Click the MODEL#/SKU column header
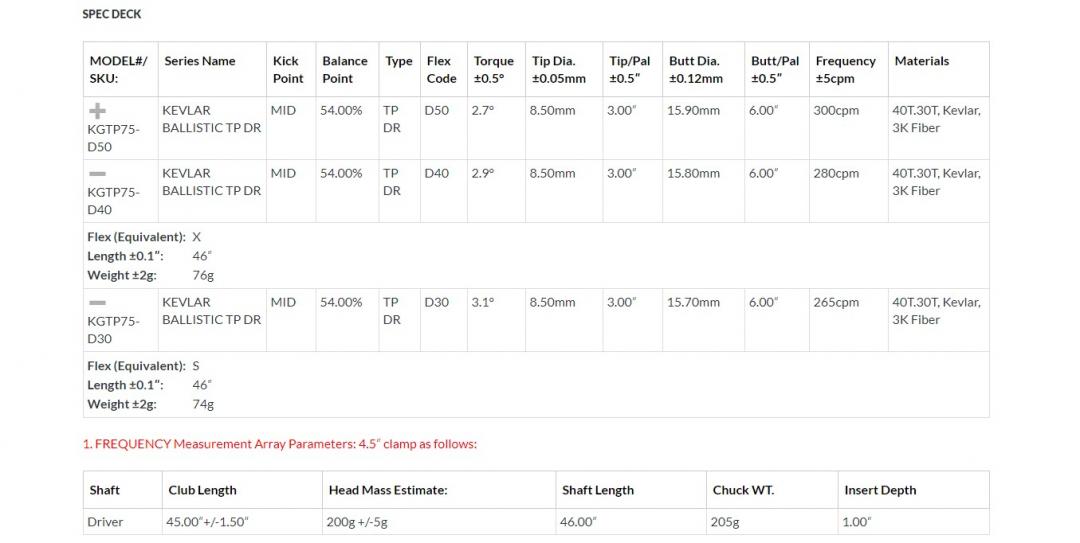This screenshot has height=543, width=1080. tap(118, 70)
